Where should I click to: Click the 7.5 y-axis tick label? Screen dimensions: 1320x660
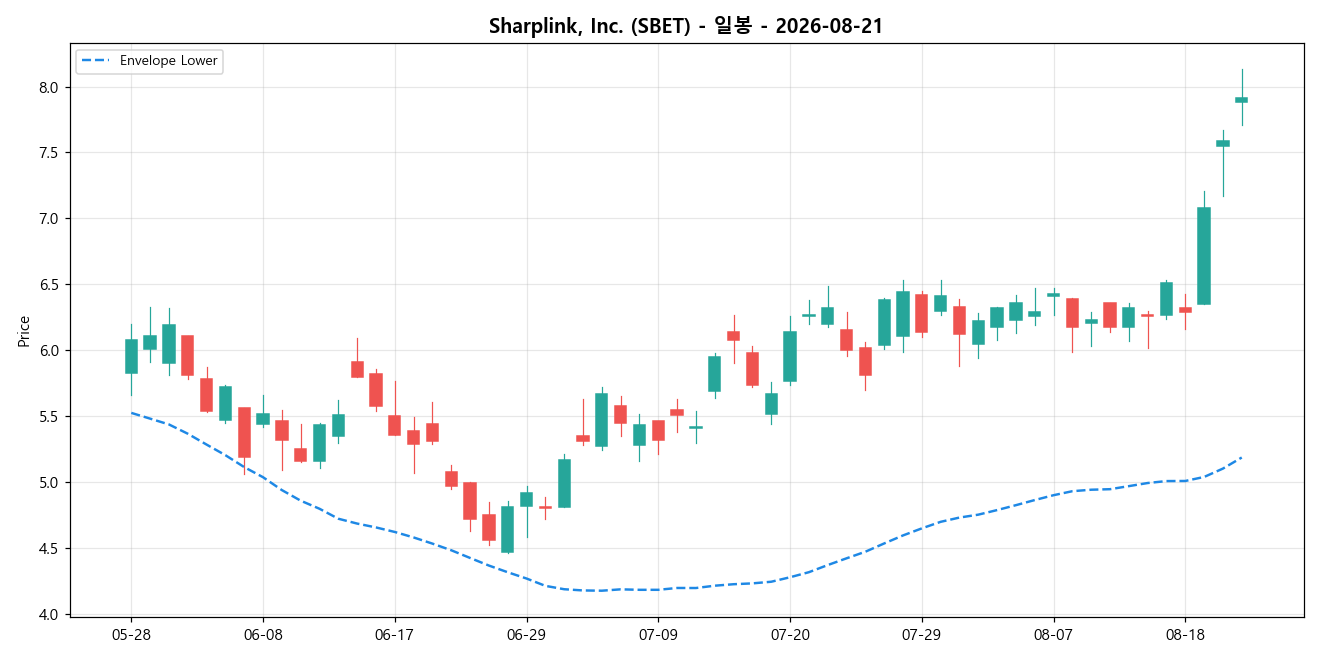(x=50, y=153)
